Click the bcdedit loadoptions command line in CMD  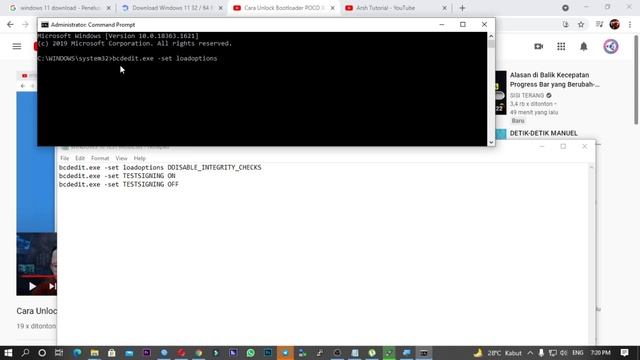click(127, 58)
